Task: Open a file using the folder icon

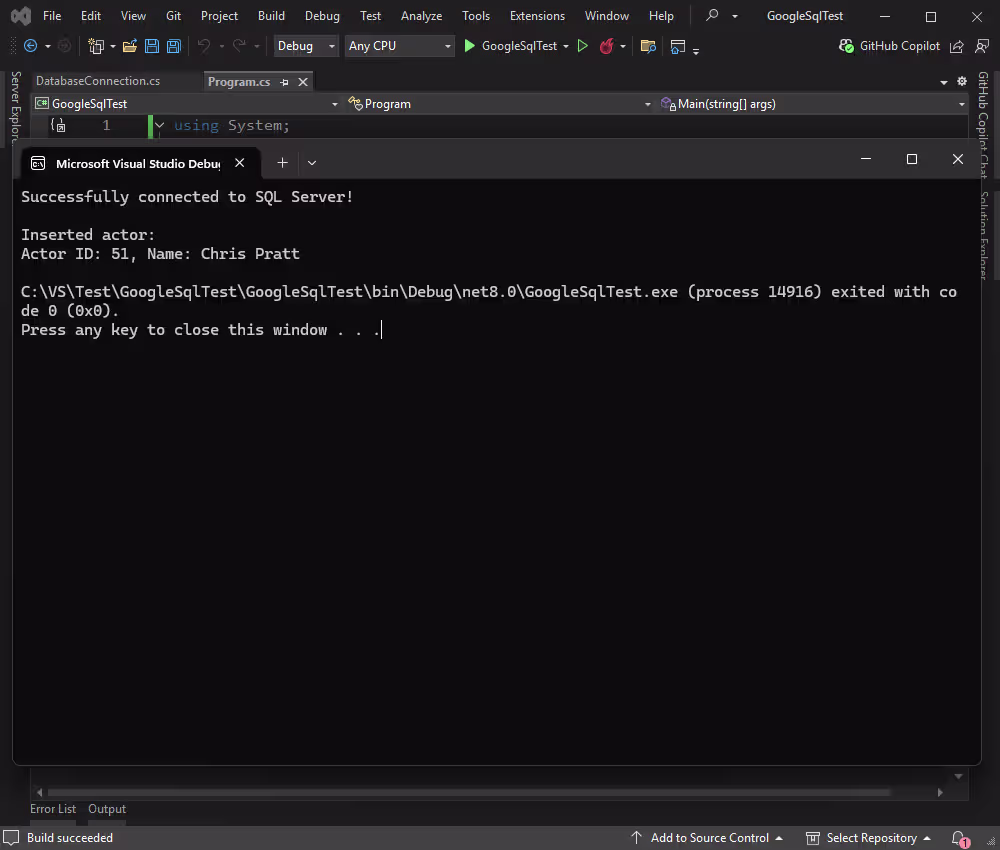Action: click(x=128, y=46)
